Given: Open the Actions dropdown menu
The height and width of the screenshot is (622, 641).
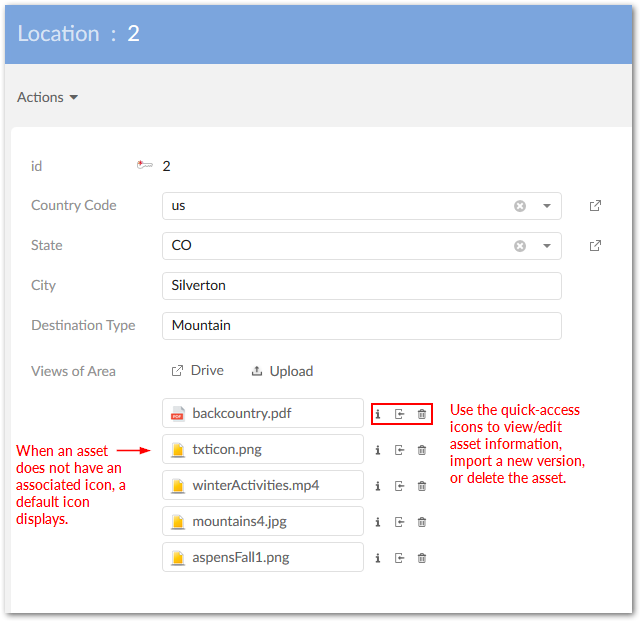Looking at the screenshot, I should coord(47,97).
